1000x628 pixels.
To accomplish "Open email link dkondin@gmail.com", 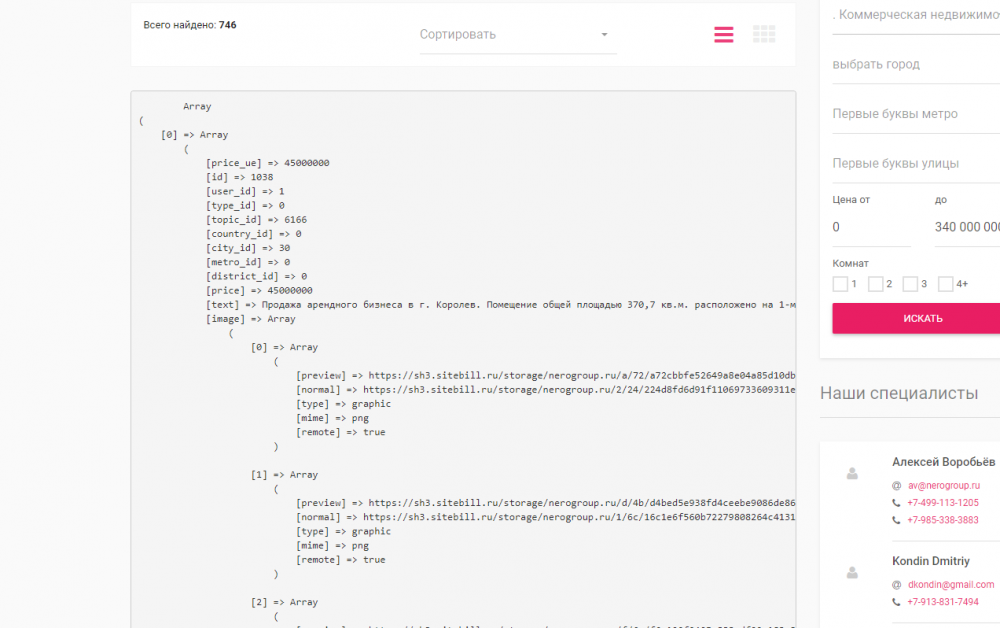I will pyautogui.click(x=951, y=584).
